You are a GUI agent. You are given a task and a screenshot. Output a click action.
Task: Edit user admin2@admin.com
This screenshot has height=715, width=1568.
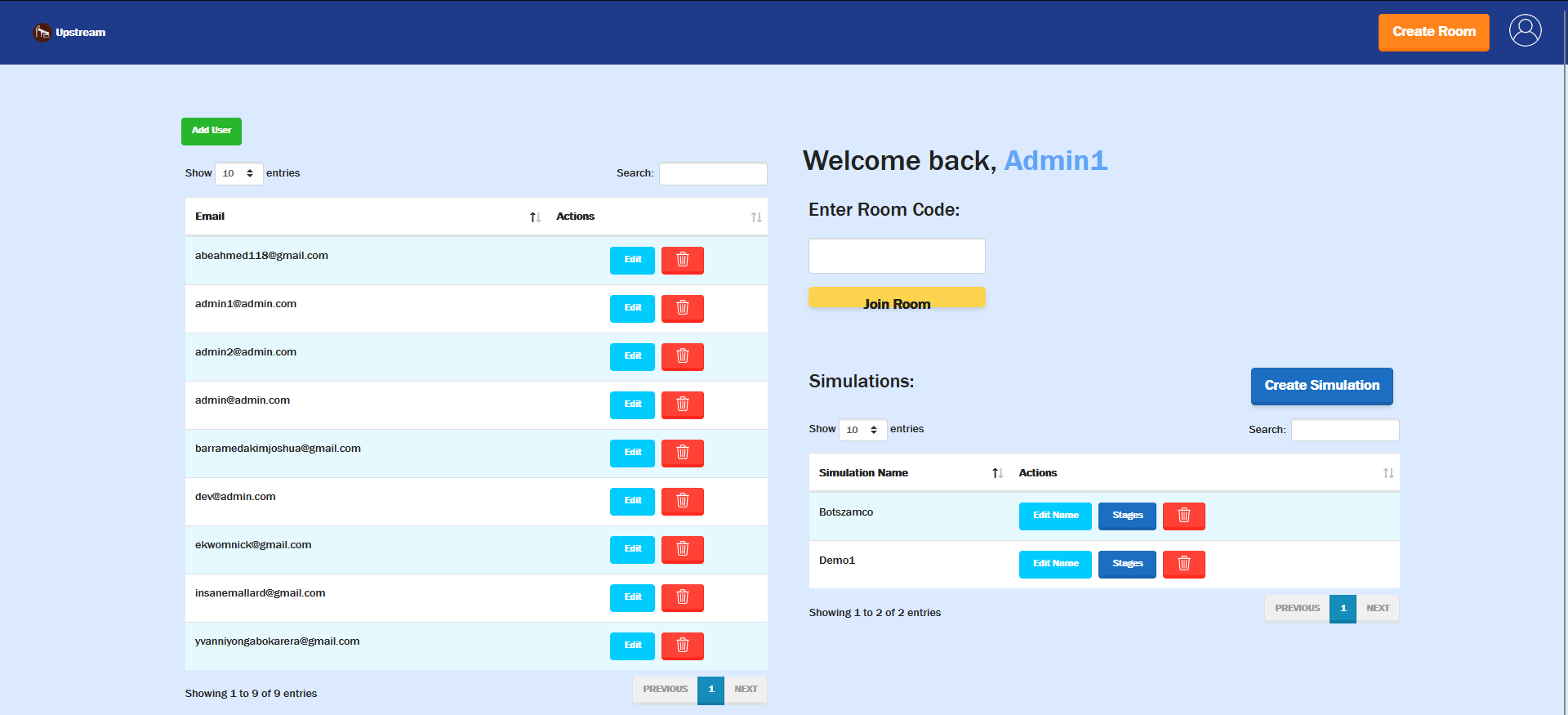633,356
